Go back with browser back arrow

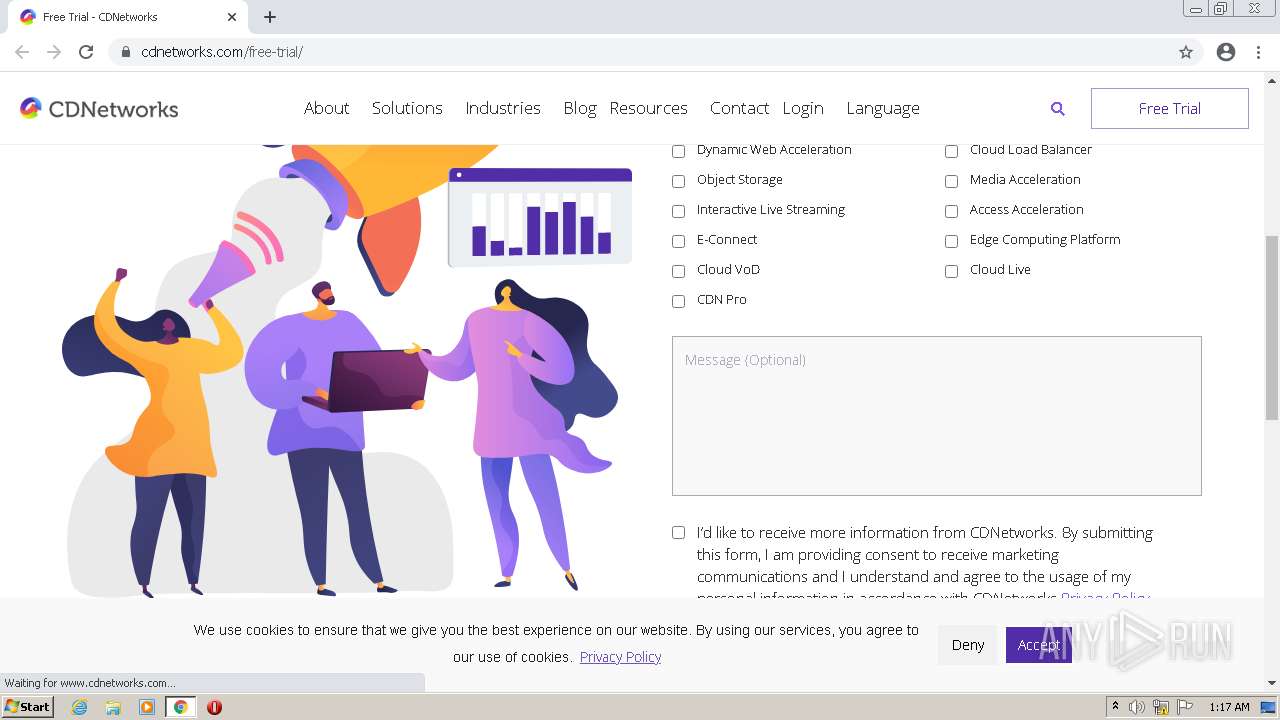(22, 52)
